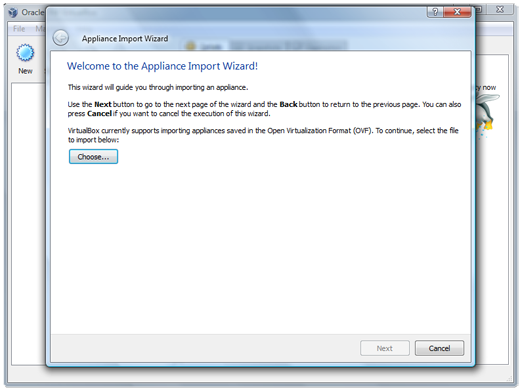This screenshot has height=391, width=520.
Task: Click the 'Welcome to the Appliance Import Wizard!' heading
Action: pyautogui.click(x=162, y=66)
